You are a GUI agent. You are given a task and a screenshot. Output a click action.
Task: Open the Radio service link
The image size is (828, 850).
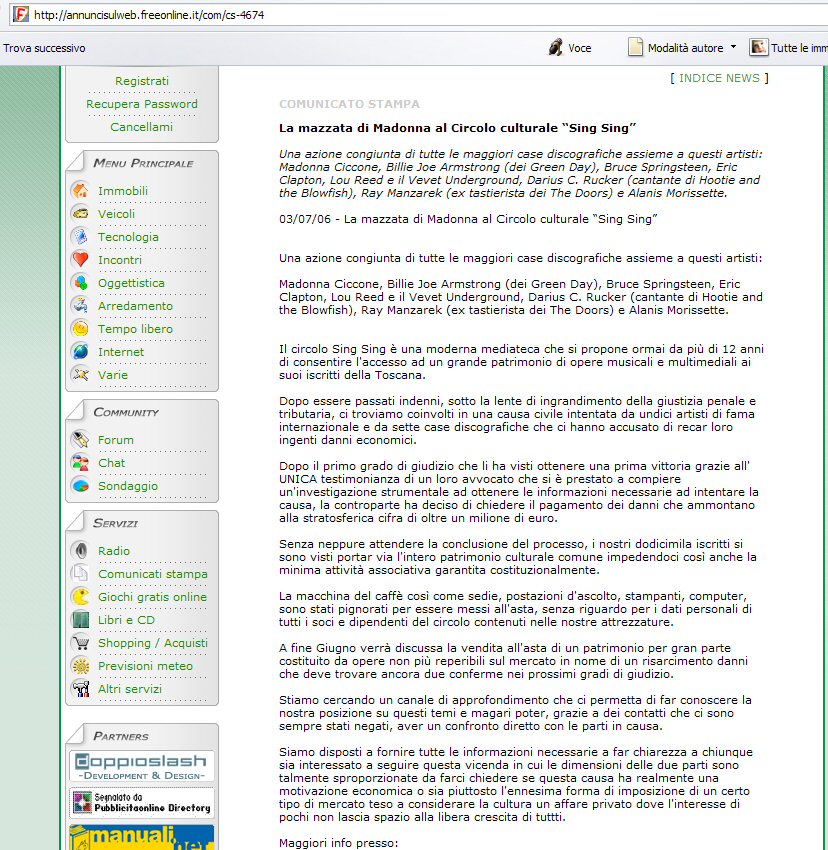coord(114,551)
